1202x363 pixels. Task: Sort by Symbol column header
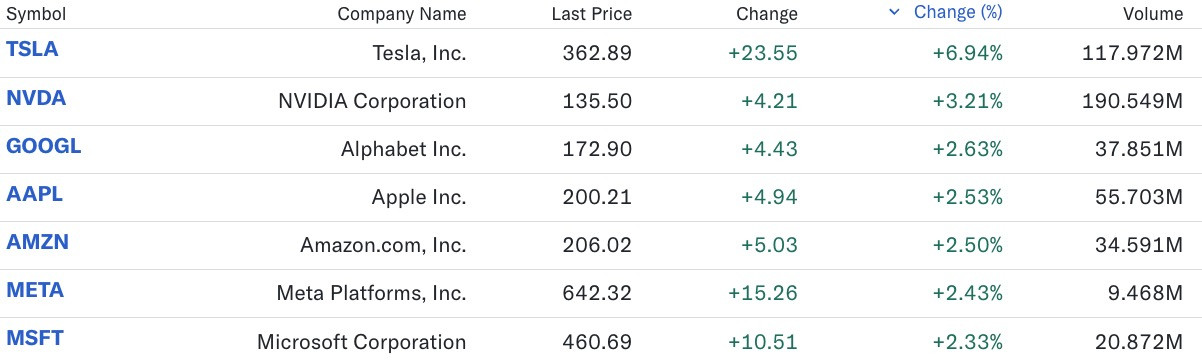click(36, 14)
